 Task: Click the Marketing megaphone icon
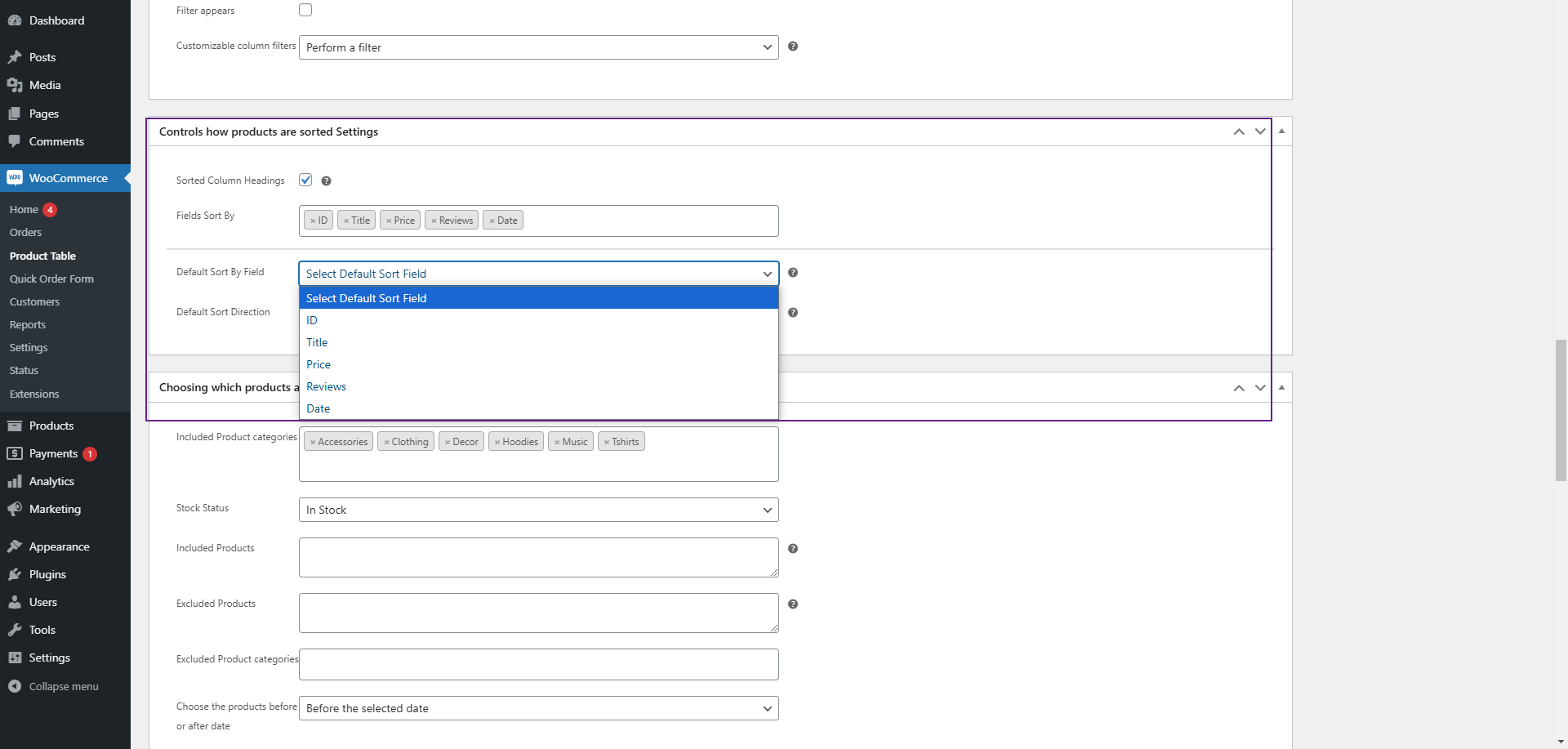[x=15, y=509]
